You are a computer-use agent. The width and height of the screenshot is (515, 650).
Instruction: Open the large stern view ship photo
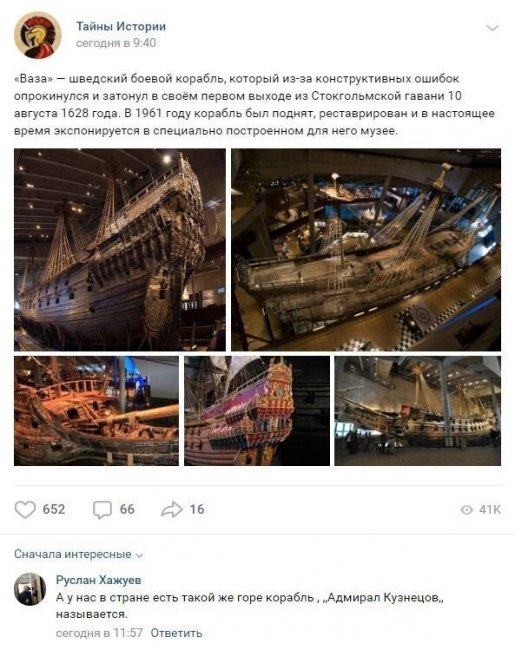[120, 250]
